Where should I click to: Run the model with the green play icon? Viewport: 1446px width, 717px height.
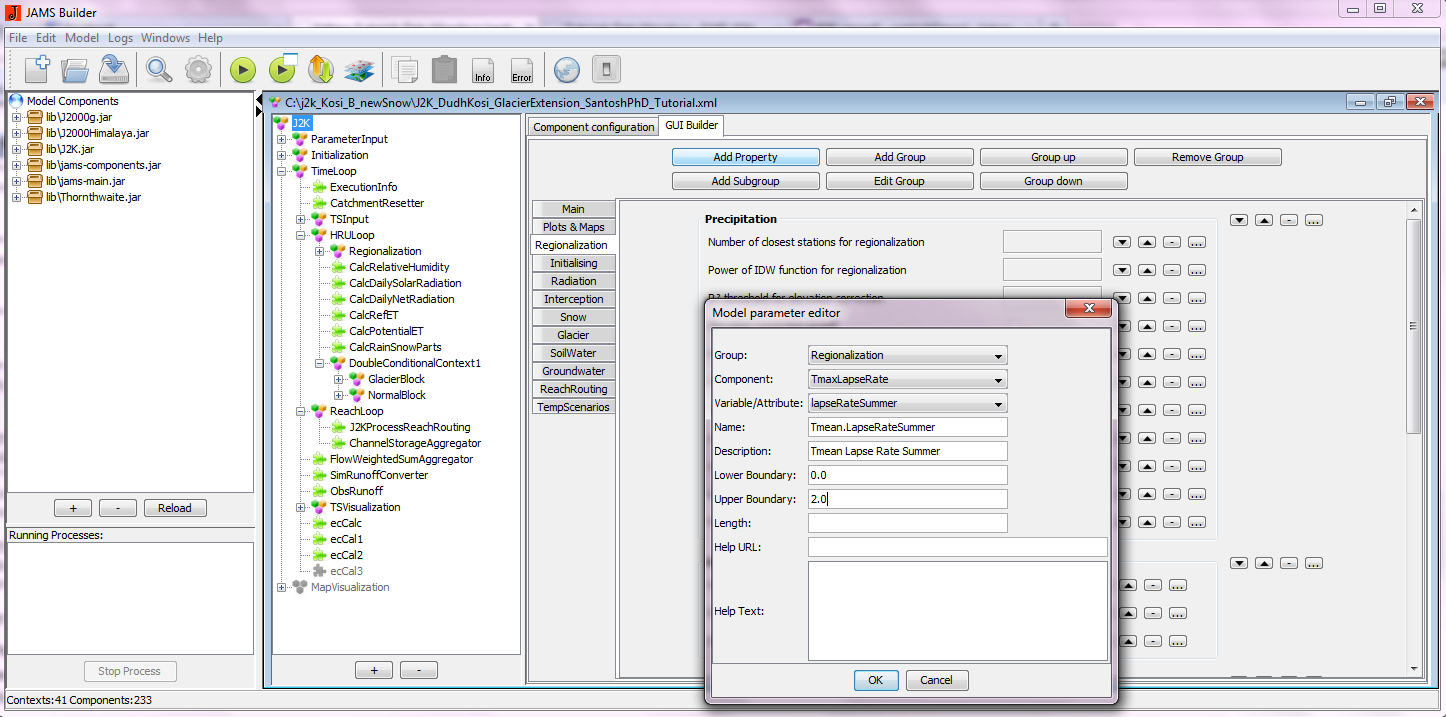tap(243, 69)
